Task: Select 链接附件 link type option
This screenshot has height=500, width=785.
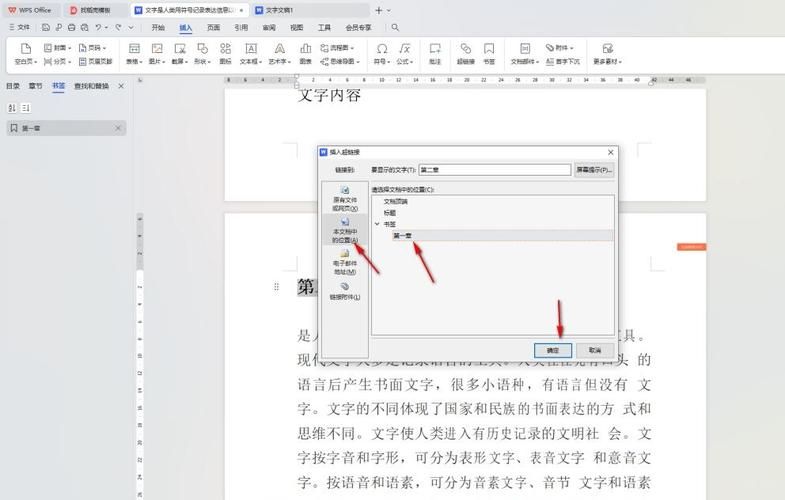Action: point(345,291)
